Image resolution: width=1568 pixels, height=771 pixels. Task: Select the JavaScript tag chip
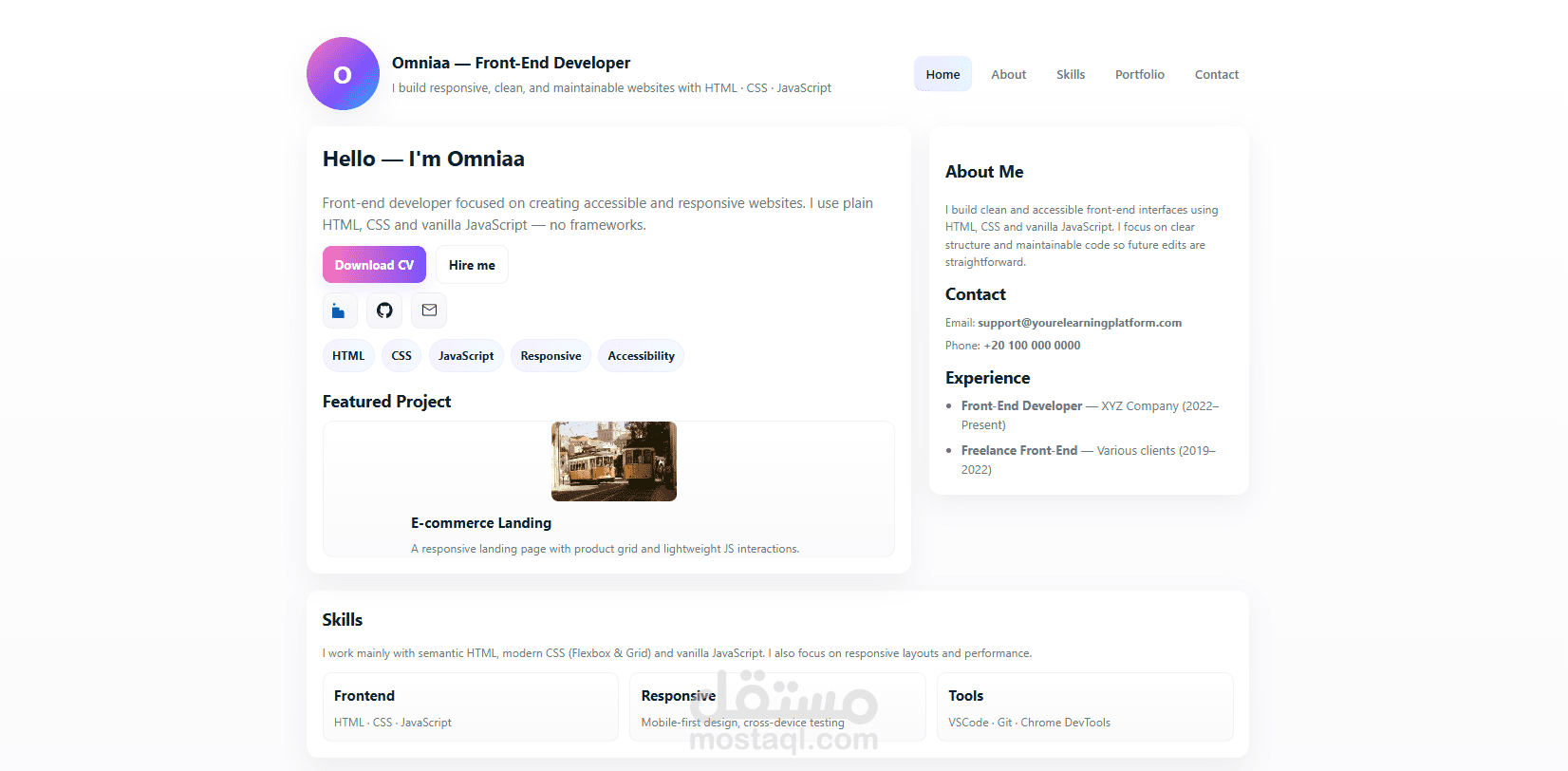coord(466,356)
